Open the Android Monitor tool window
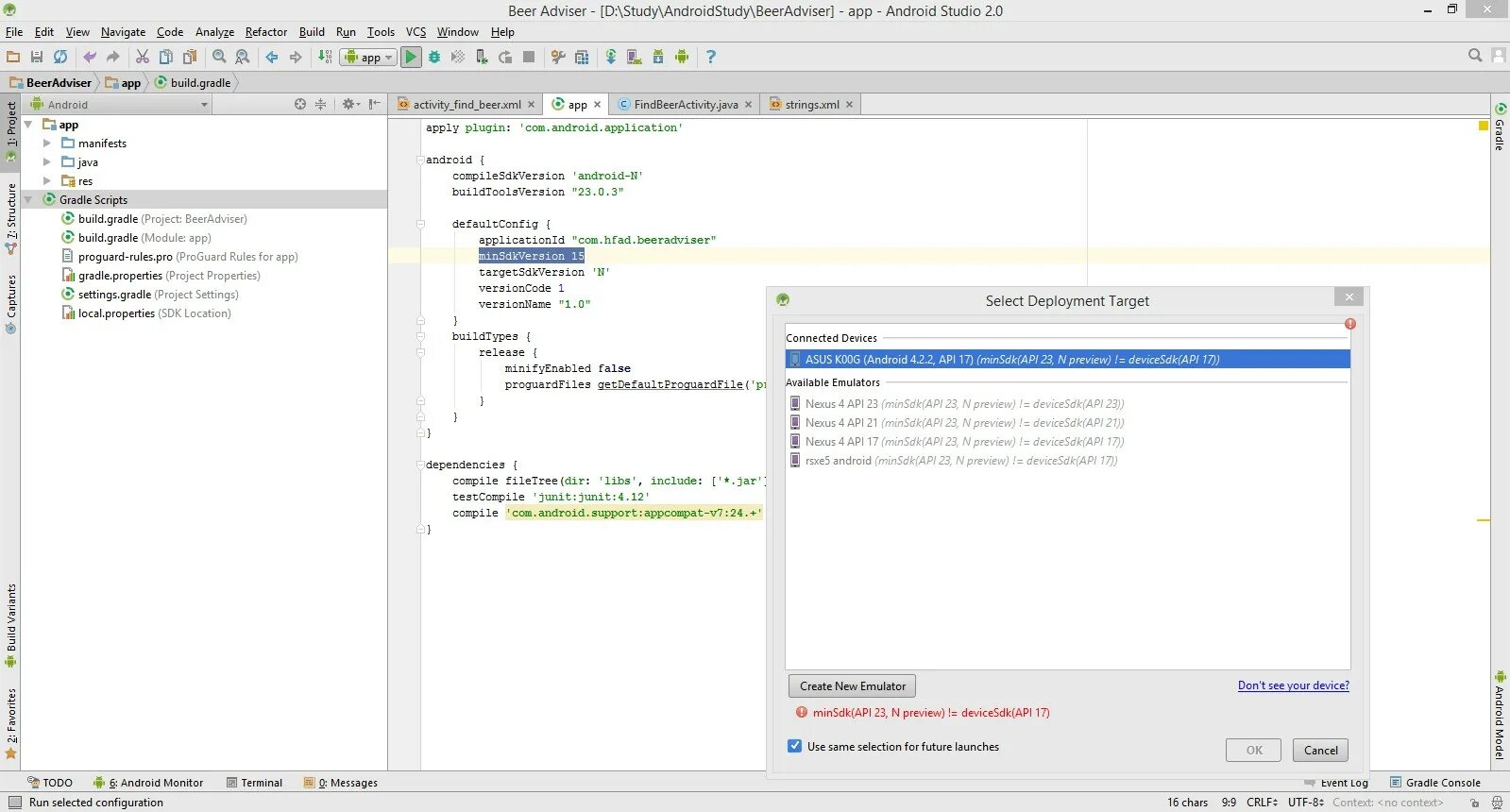 click(x=148, y=783)
